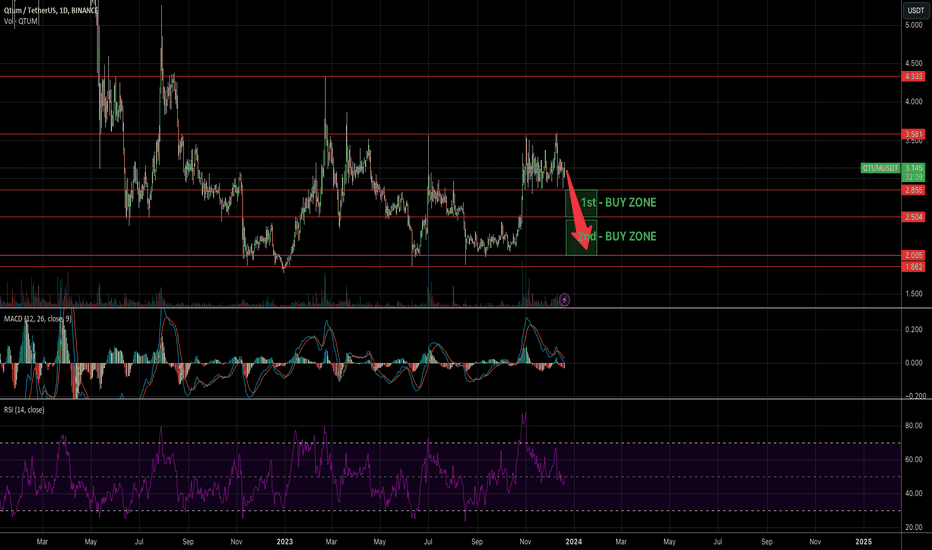The width and height of the screenshot is (932, 550).
Task: Click the purple lightning bolt event icon
Action: tap(564, 300)
